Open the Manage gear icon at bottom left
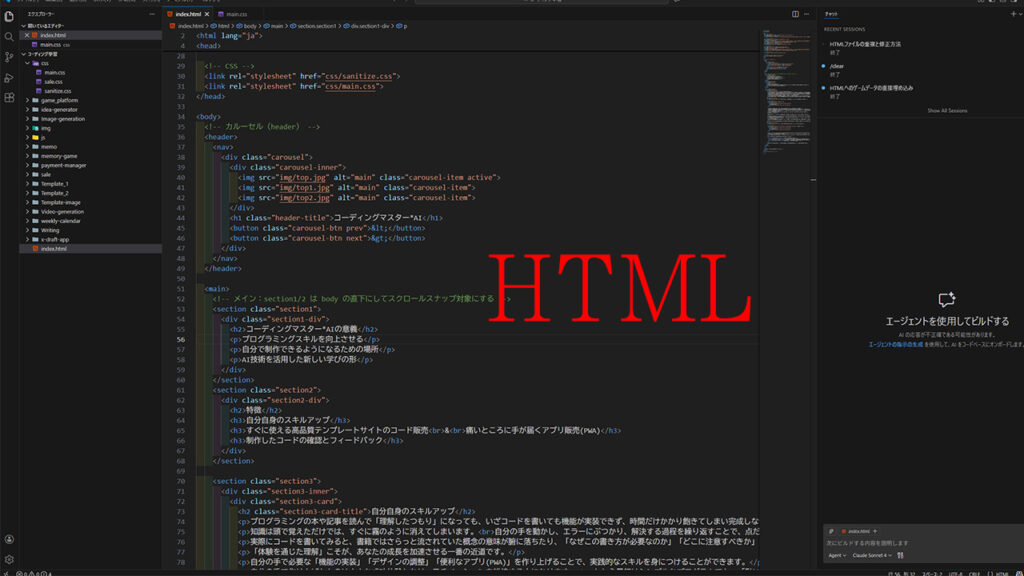The image size is (1024, 576). (9, 559)
